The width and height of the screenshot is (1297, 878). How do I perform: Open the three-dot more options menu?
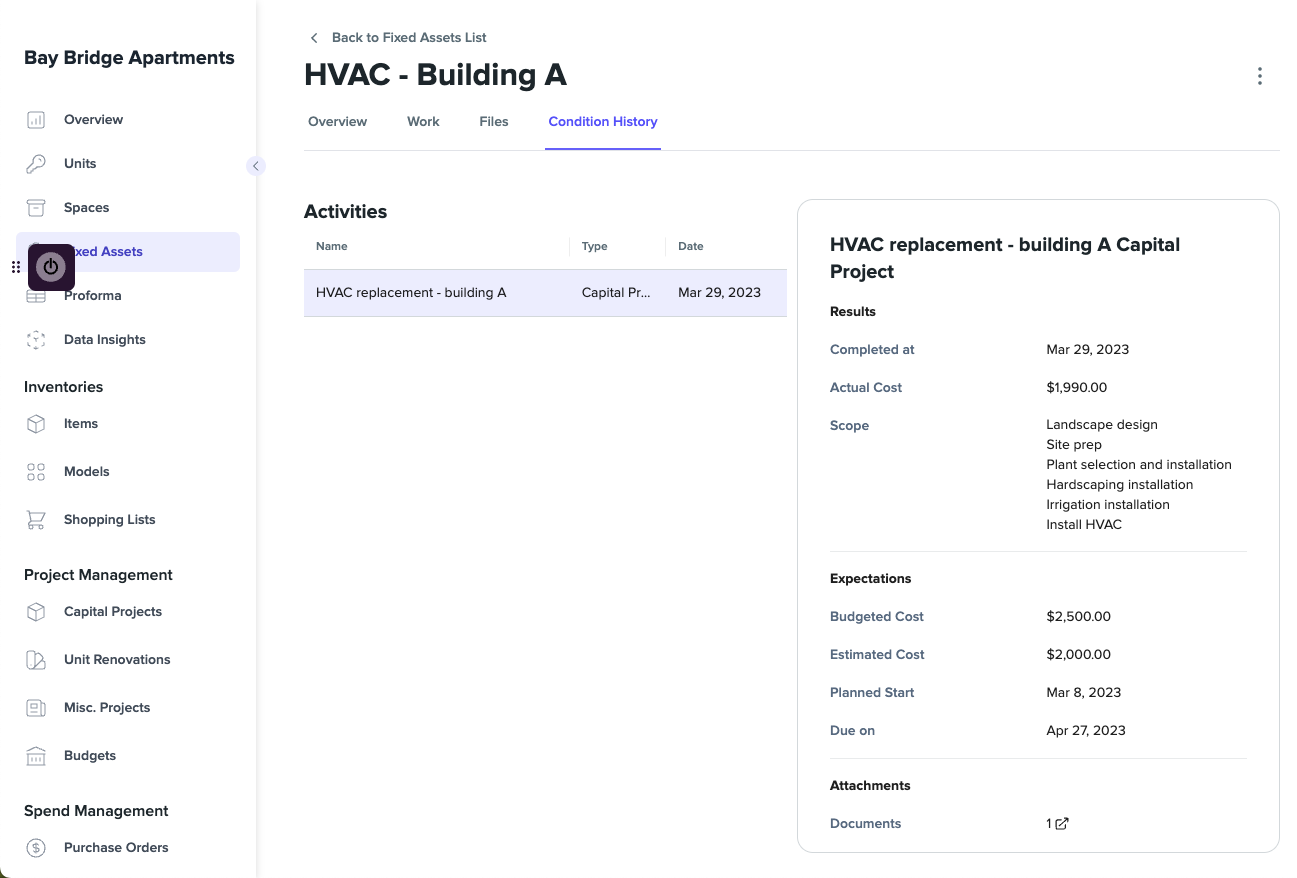[1259, 76]
